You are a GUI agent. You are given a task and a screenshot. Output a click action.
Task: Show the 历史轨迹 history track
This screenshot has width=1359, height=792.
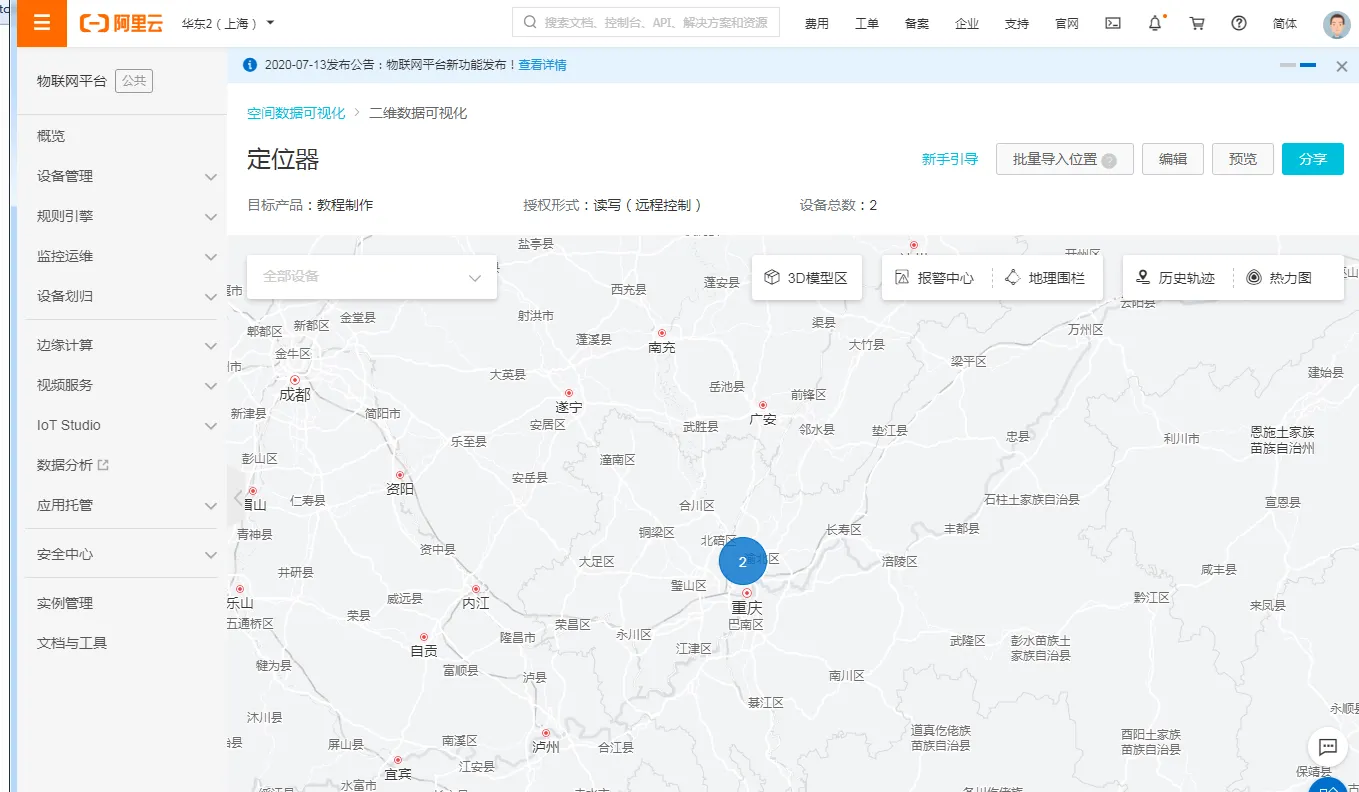click(x=1175, y=278)
